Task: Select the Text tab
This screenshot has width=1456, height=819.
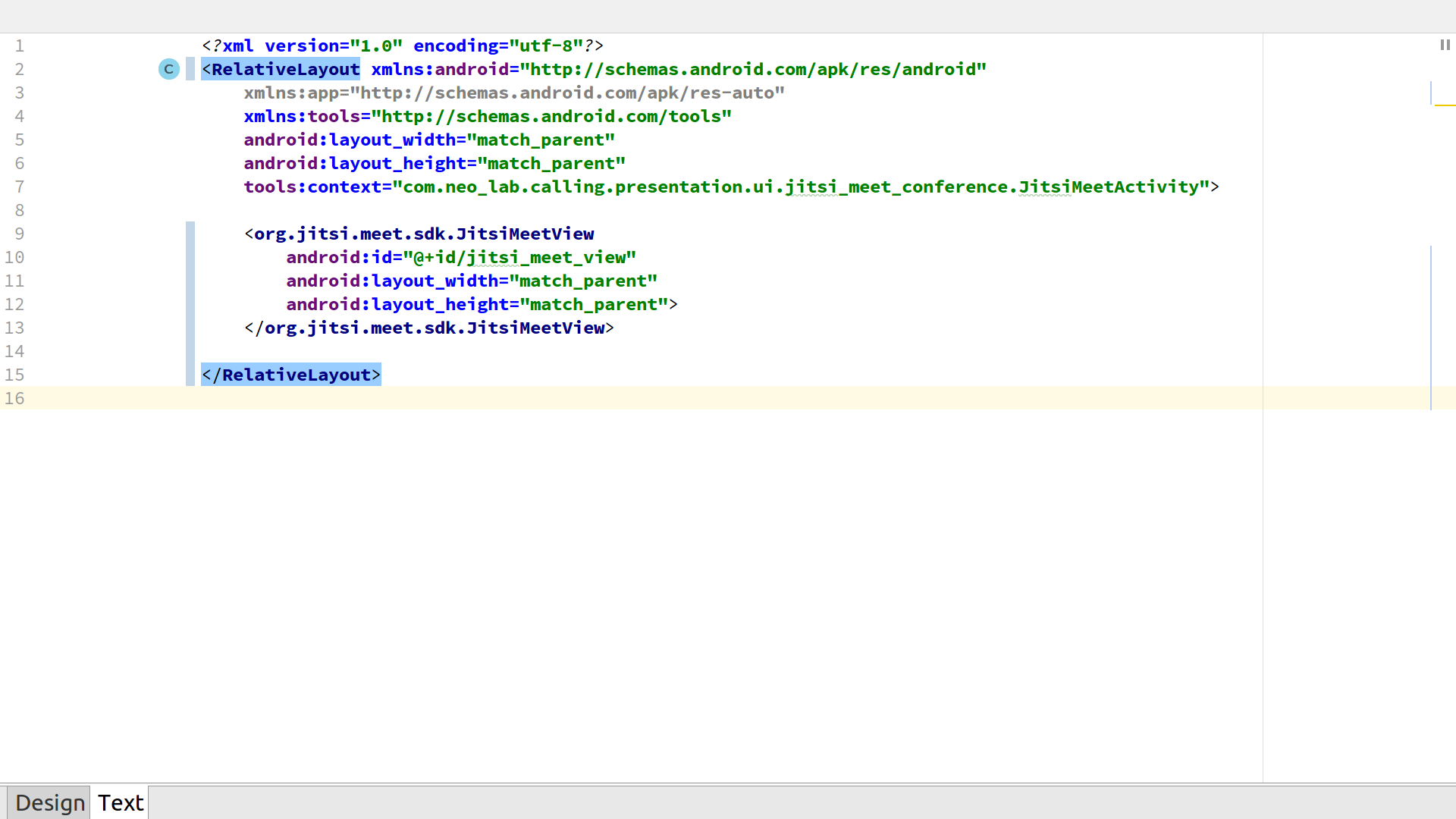Action: (x=120, y=802)
